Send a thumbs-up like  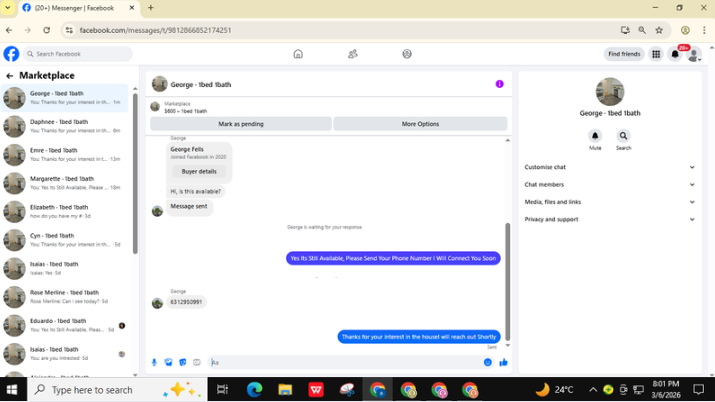[x=503, y=362]
